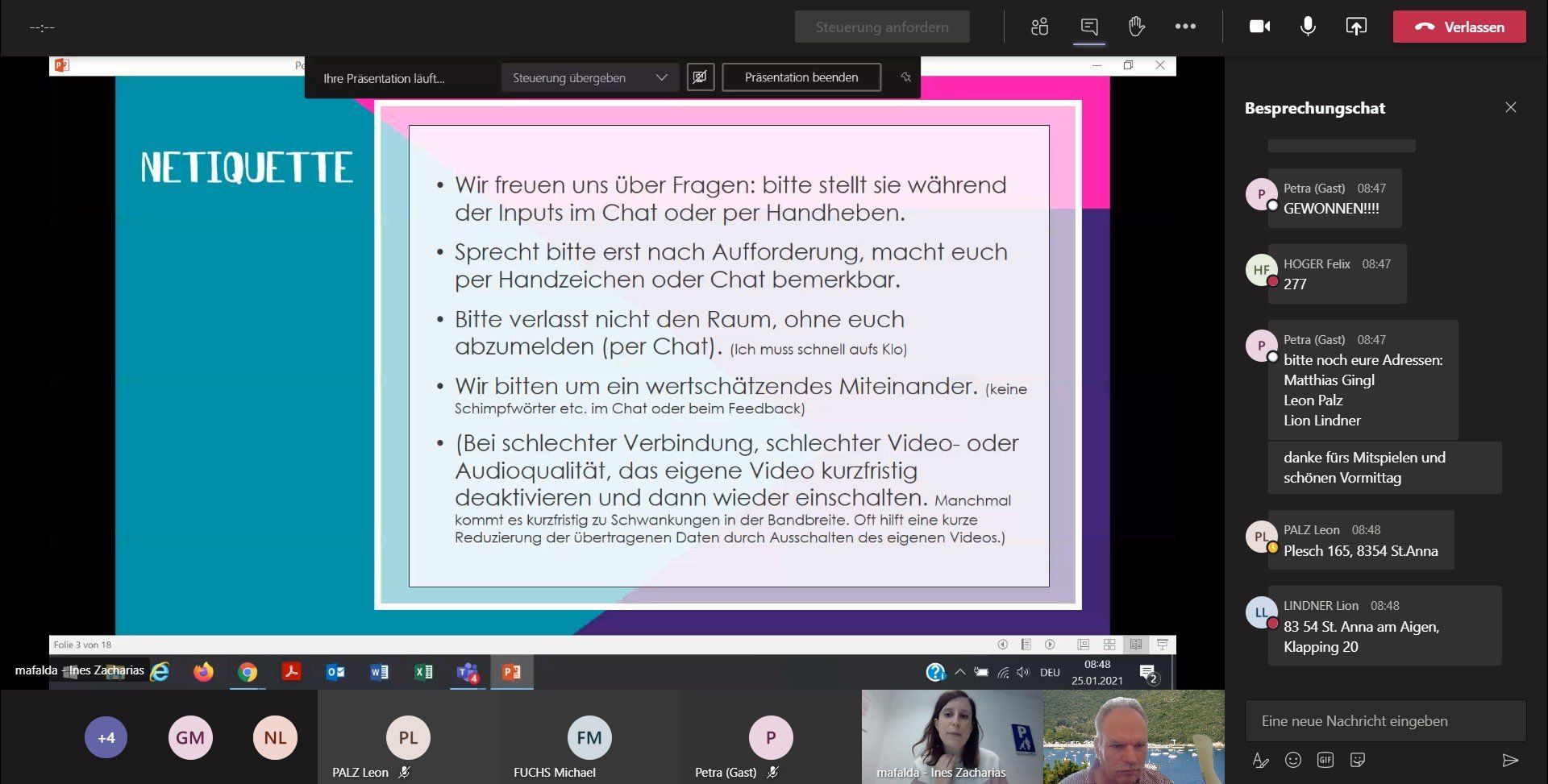The image size is (1548, 784).
Task: Raise your hand in the meeting
Action: pyautogui.click(x=1137, y=27)
